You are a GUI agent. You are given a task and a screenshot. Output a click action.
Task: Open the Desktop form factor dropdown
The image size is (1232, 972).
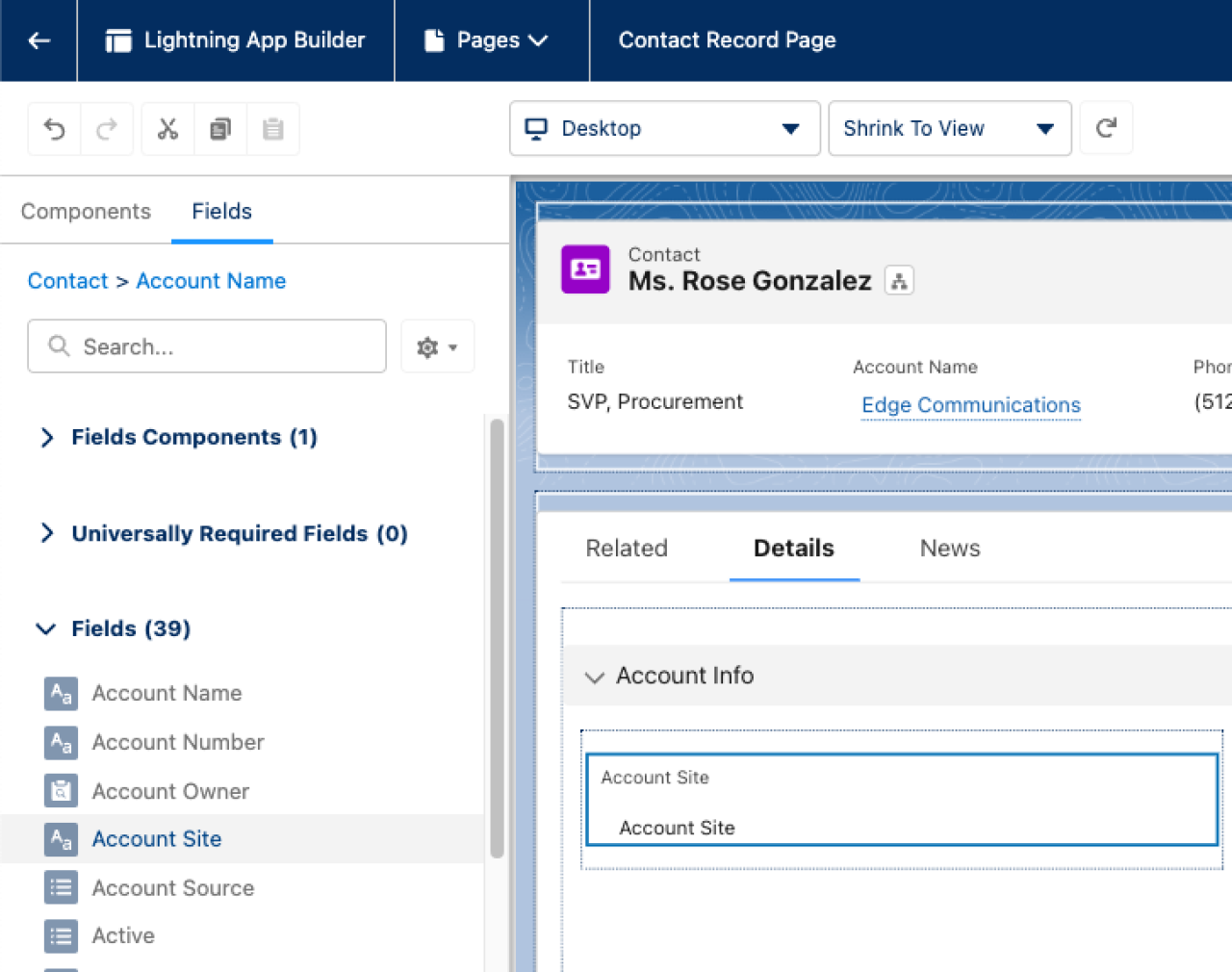[664, 128]
